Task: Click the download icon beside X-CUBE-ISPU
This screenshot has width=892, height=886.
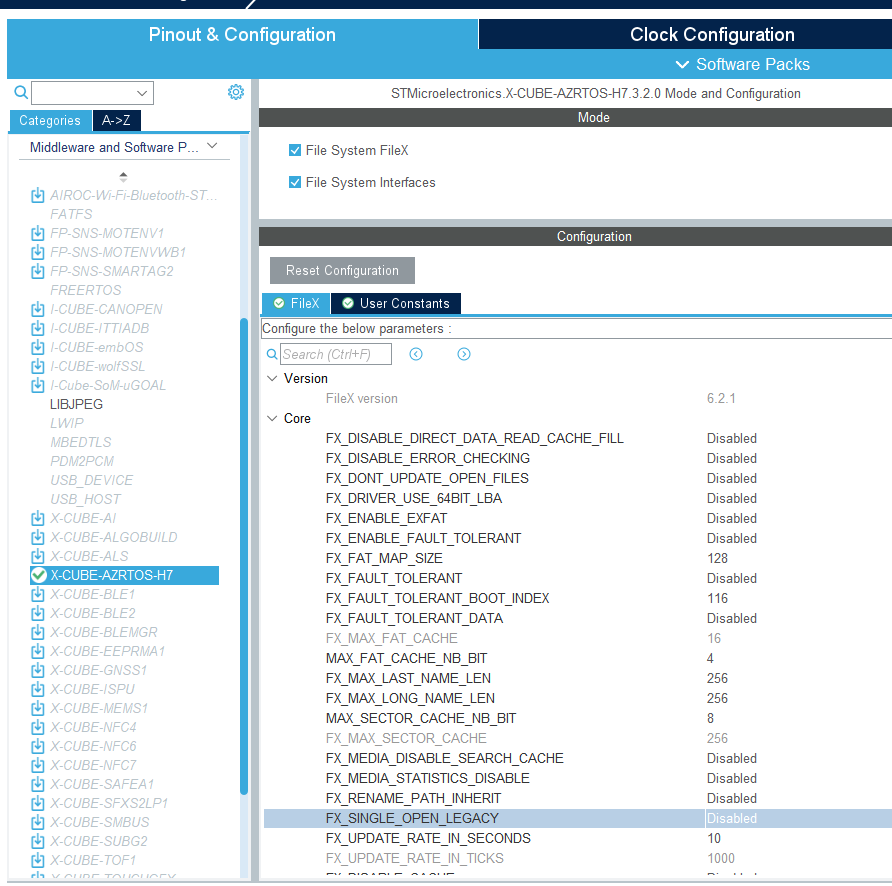Action: [x=38, y=689]
